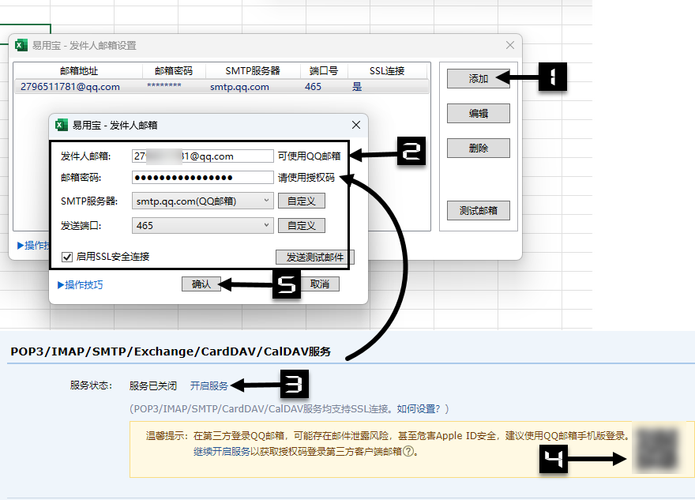Image resolution: width=695 pixels, height=500 pixels.
Task: Open 操作技巧 link in settings window behind
Action: (33, 245)
